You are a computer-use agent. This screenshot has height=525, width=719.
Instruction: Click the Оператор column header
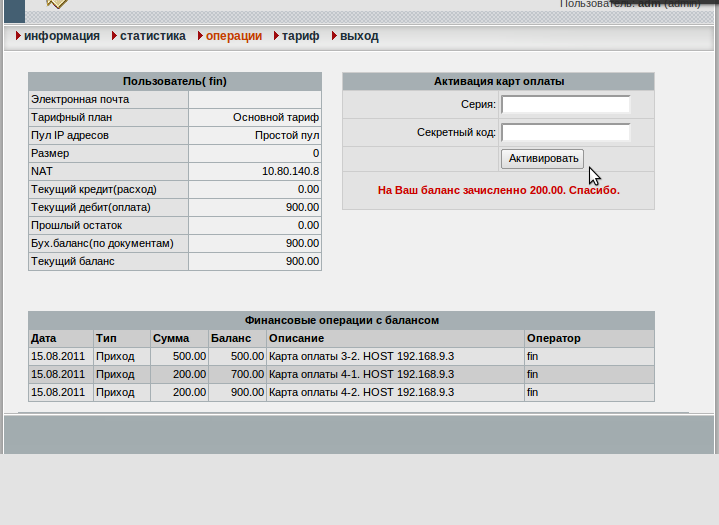pos(553,338)
